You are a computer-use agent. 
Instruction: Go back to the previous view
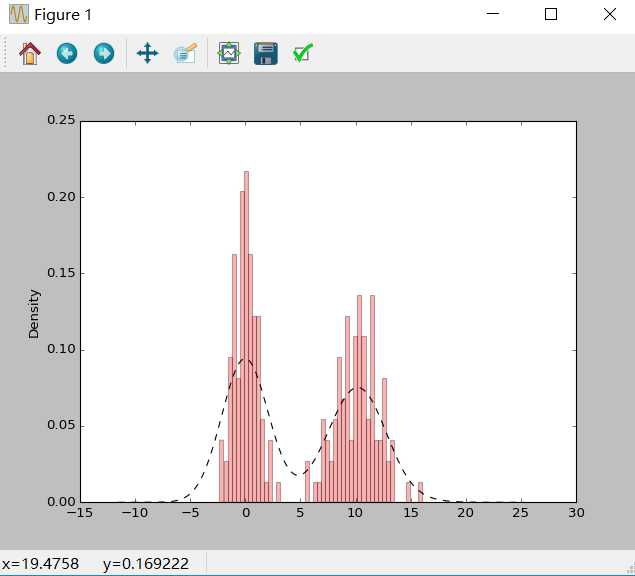point(67,53)
